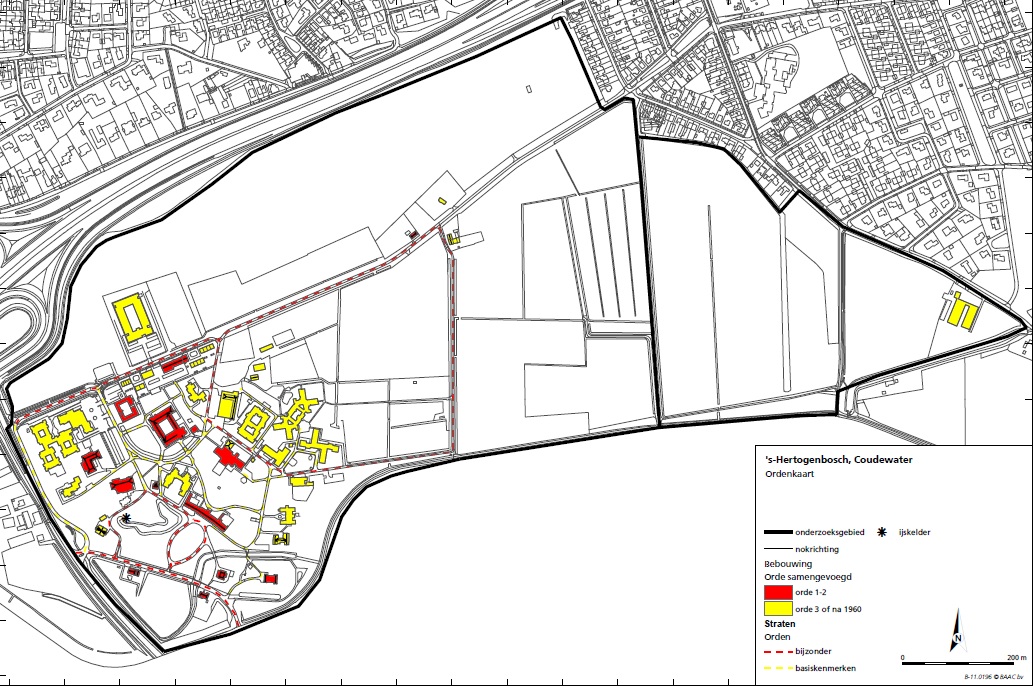1033x686 pixels.
Task: Click the Bebouwing legend heading
Action: click(x=788, y=564)
